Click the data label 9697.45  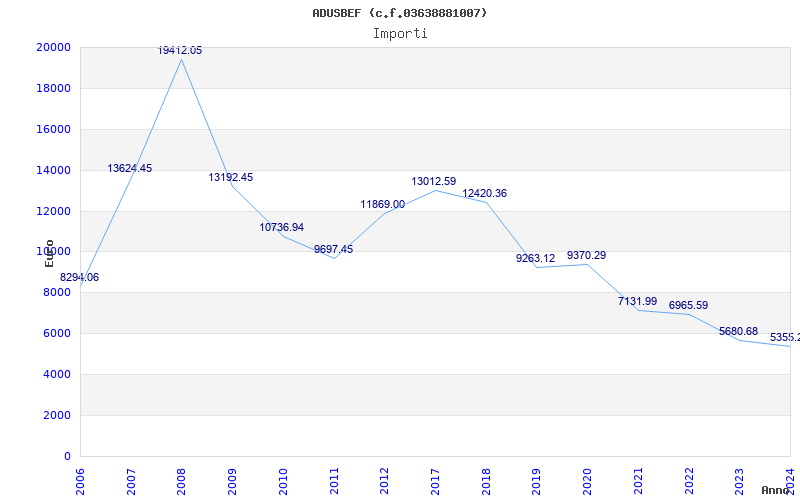[x=333, y=249]
